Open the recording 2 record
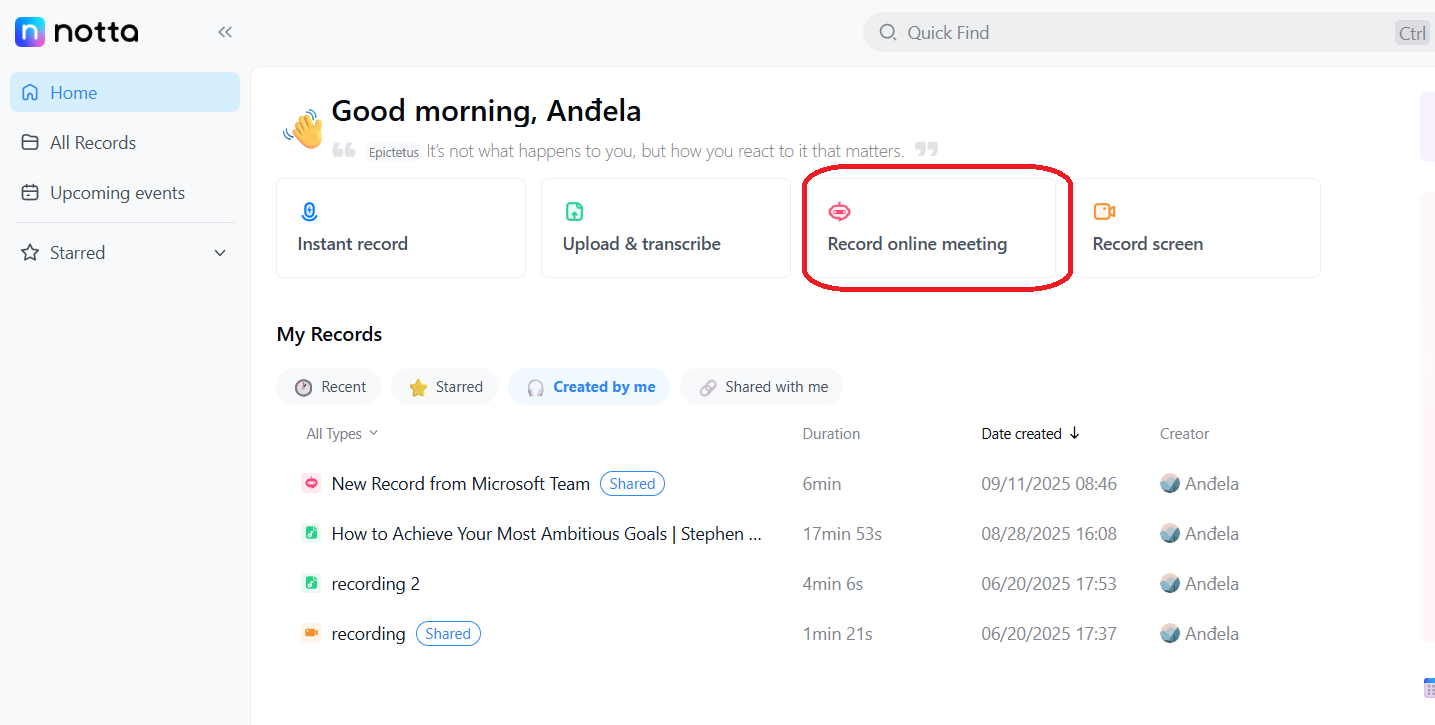1435x725 pixels. coord(375,584)
